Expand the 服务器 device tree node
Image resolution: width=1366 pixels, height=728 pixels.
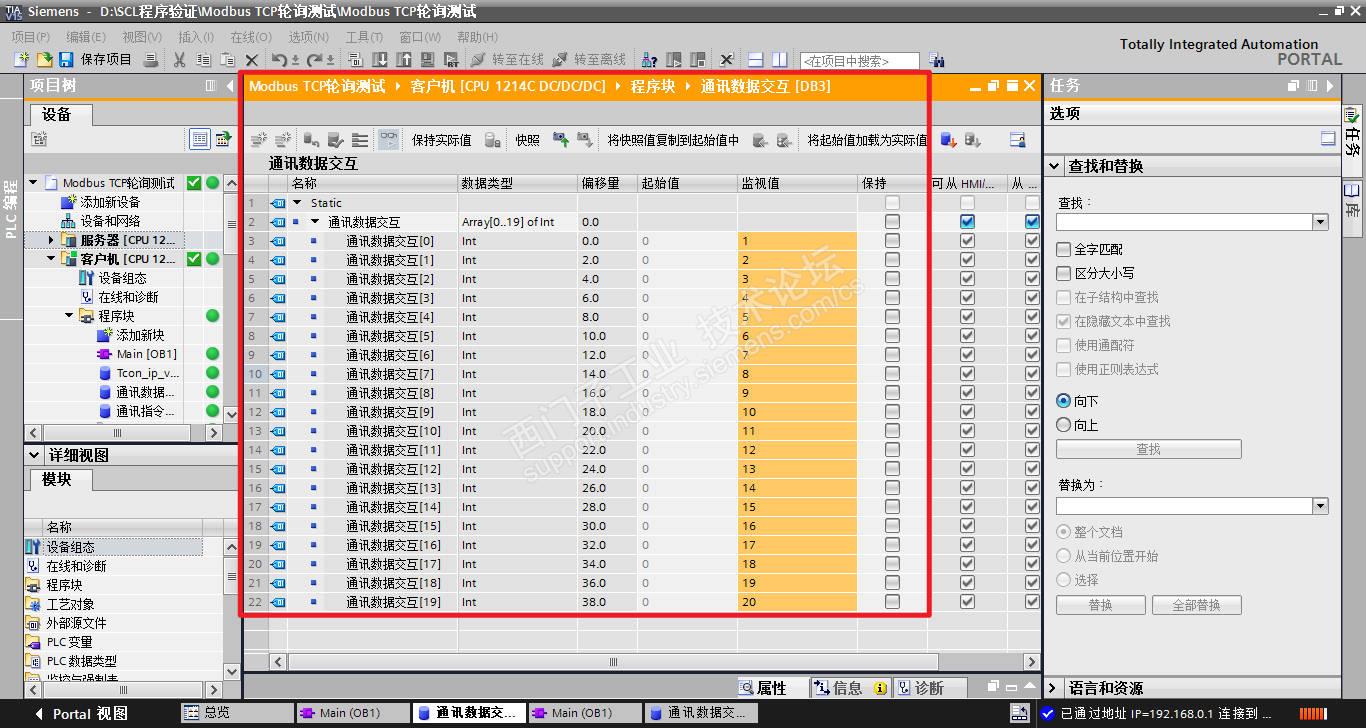click(x=51, y=240)
